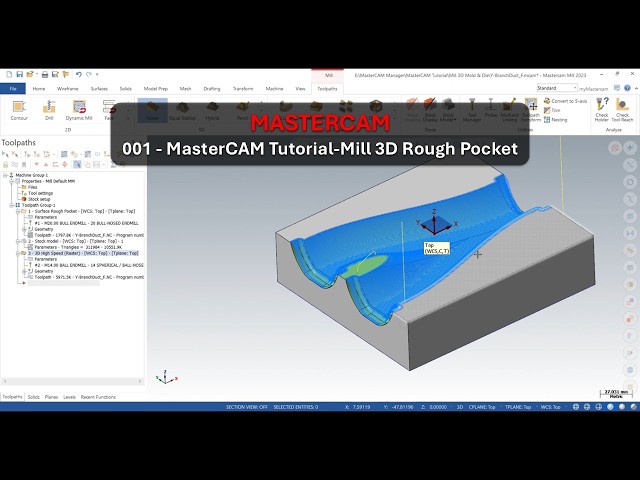The width and height of the screenshot is (640, 480).
Task: Toggle posting on selected operations
Action: pyautogui.click(x=24, y=164)
